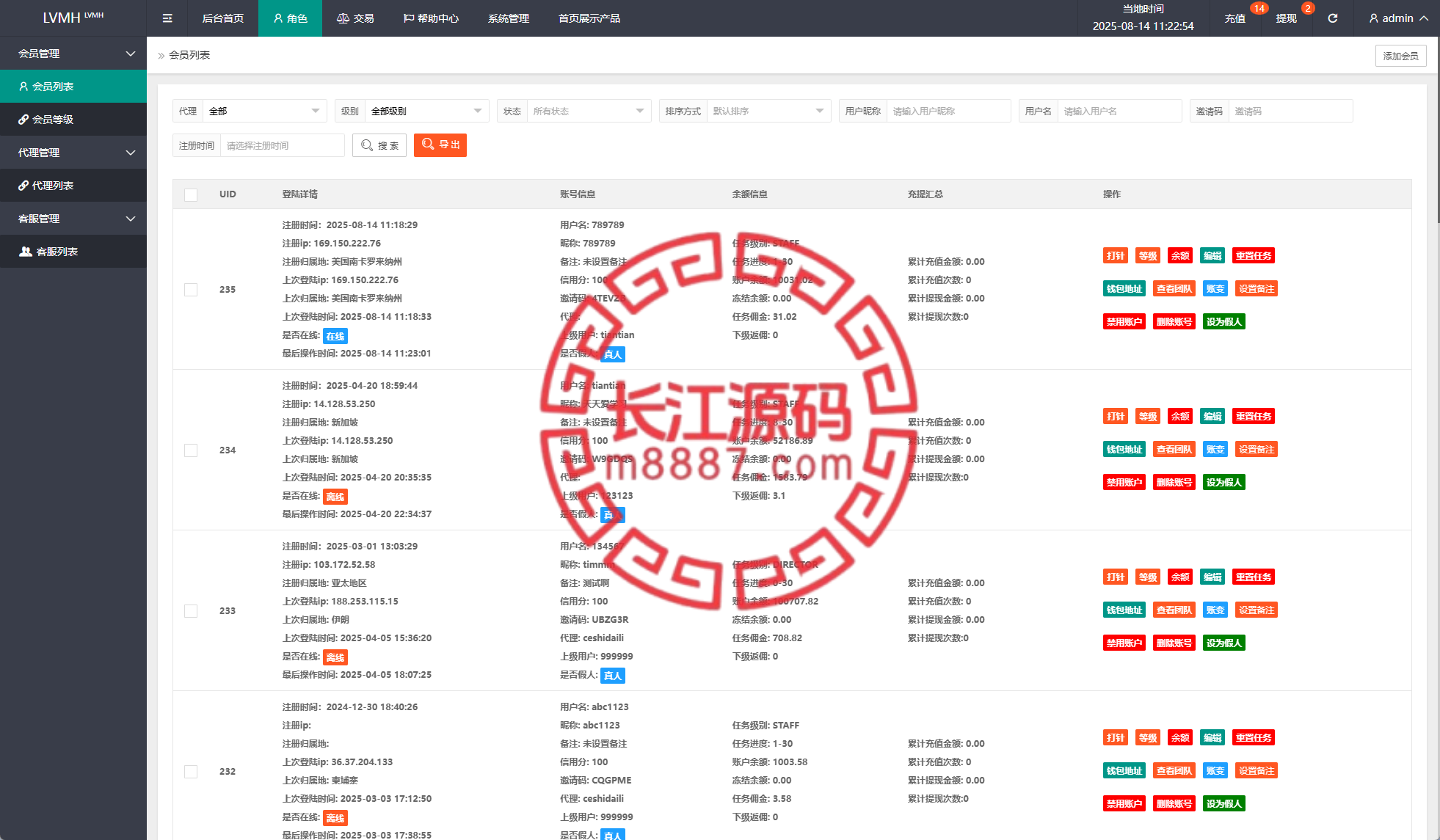Image resolution: width=1440 pixels, height=840 pixels.
Task: Open 提现 notifications in top bar
Action: point(1287,18)
